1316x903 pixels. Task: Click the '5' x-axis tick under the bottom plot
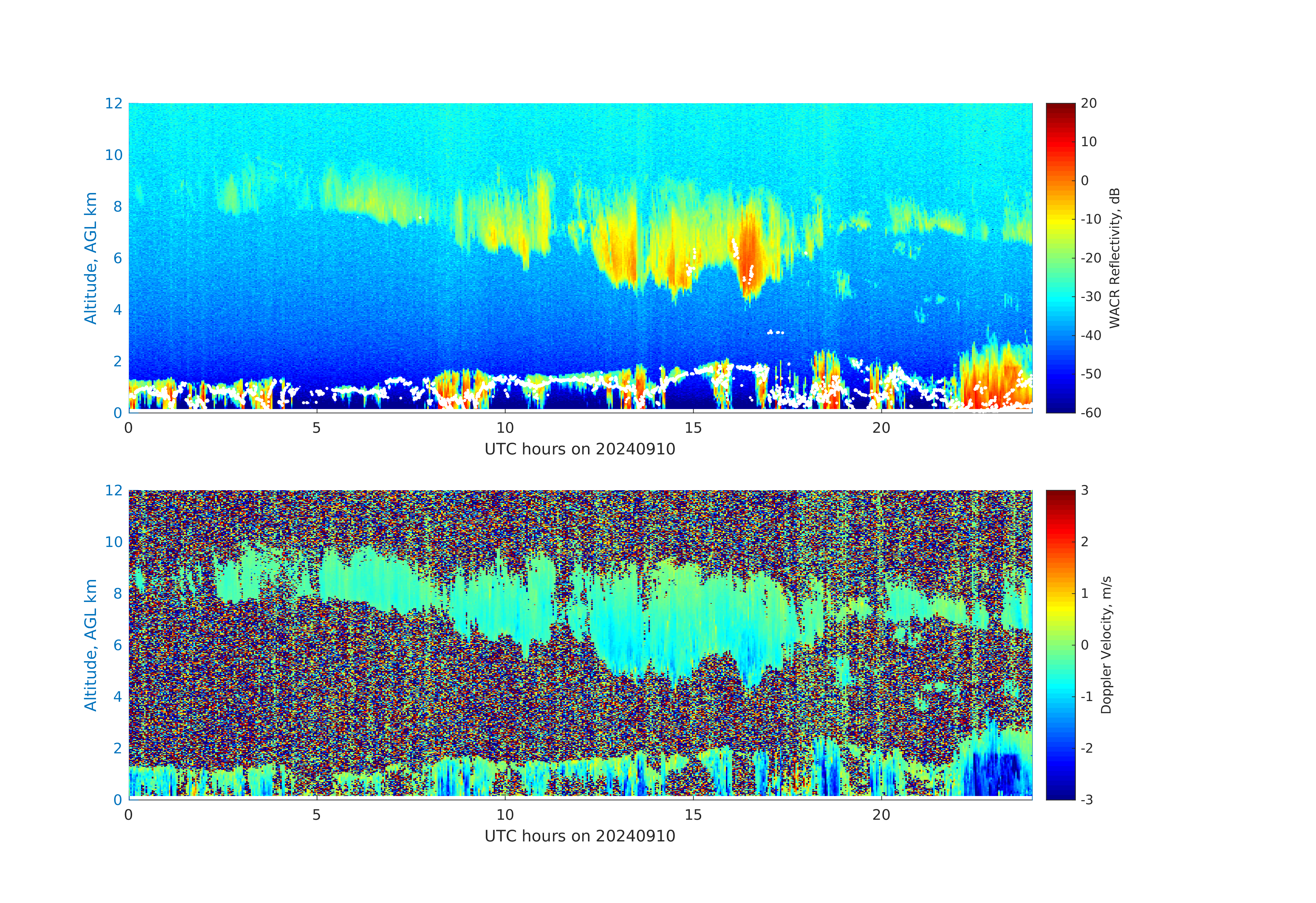coord(316,815)
